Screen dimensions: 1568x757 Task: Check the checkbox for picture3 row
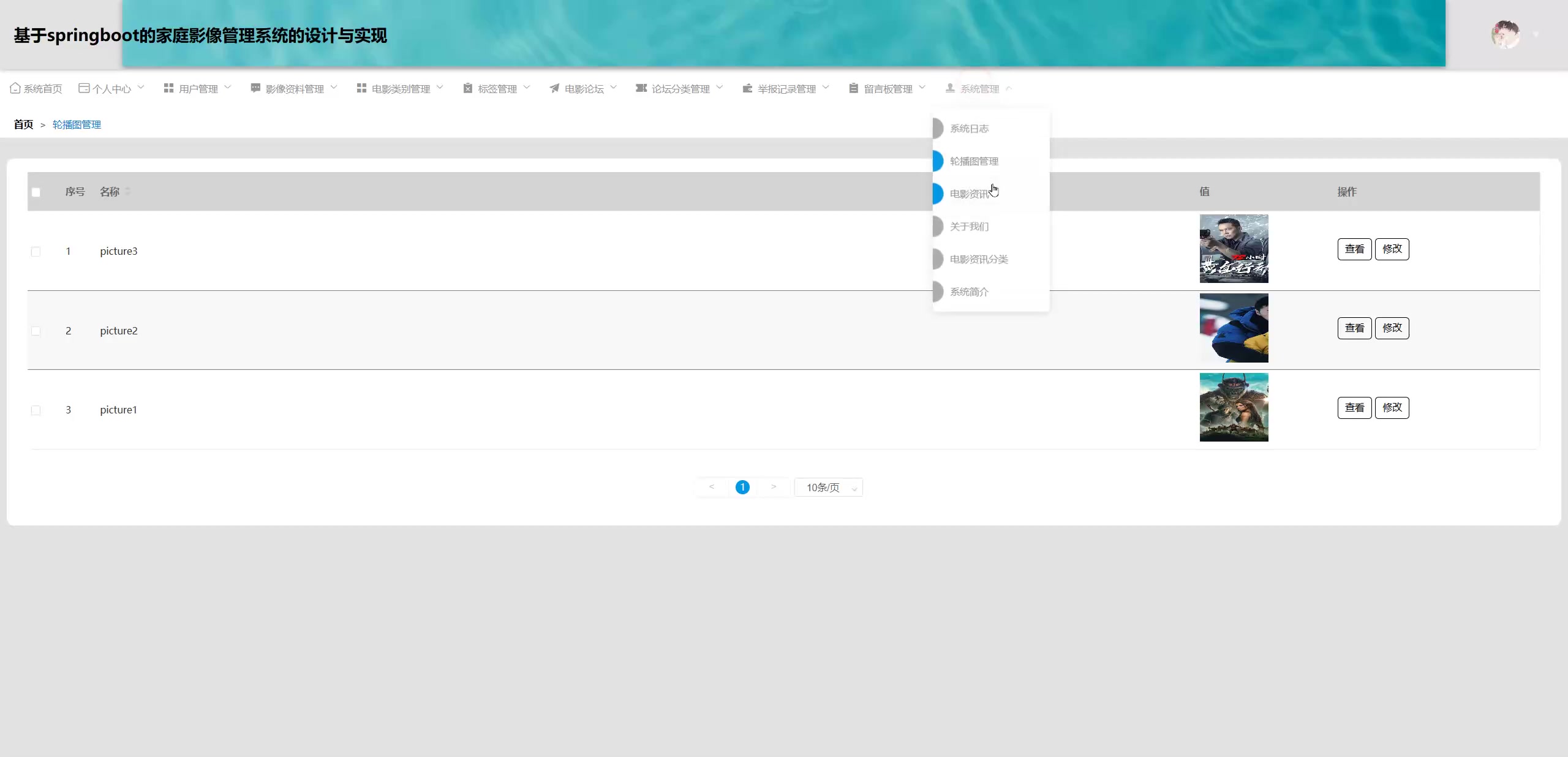click(x=36, y=252)
